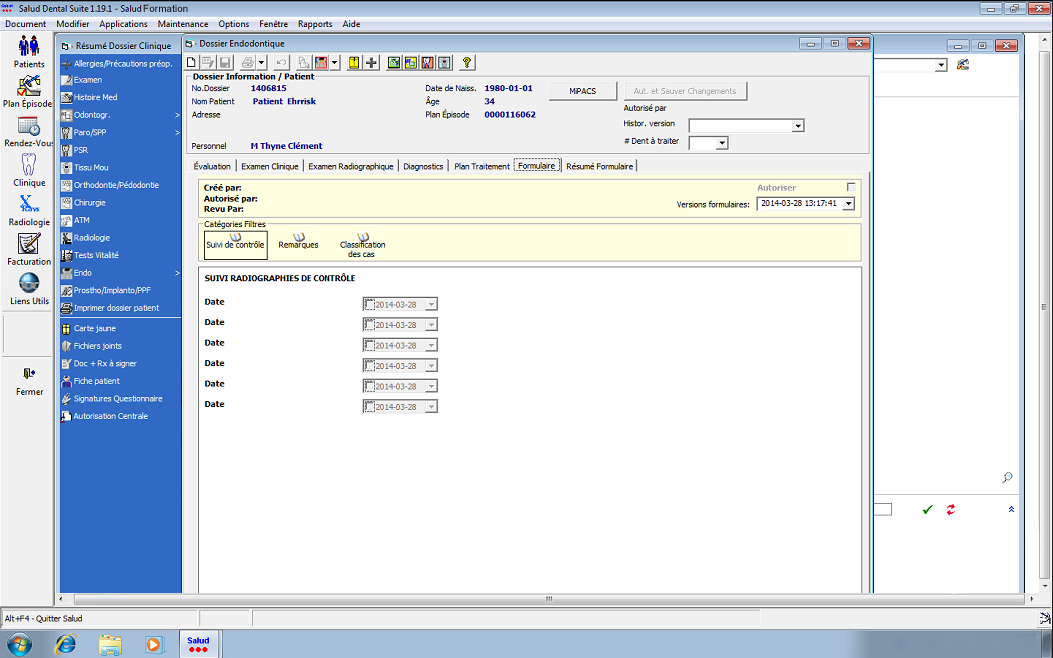Open the Facturation module icon

pyautogui.click(x=29, y=244)
